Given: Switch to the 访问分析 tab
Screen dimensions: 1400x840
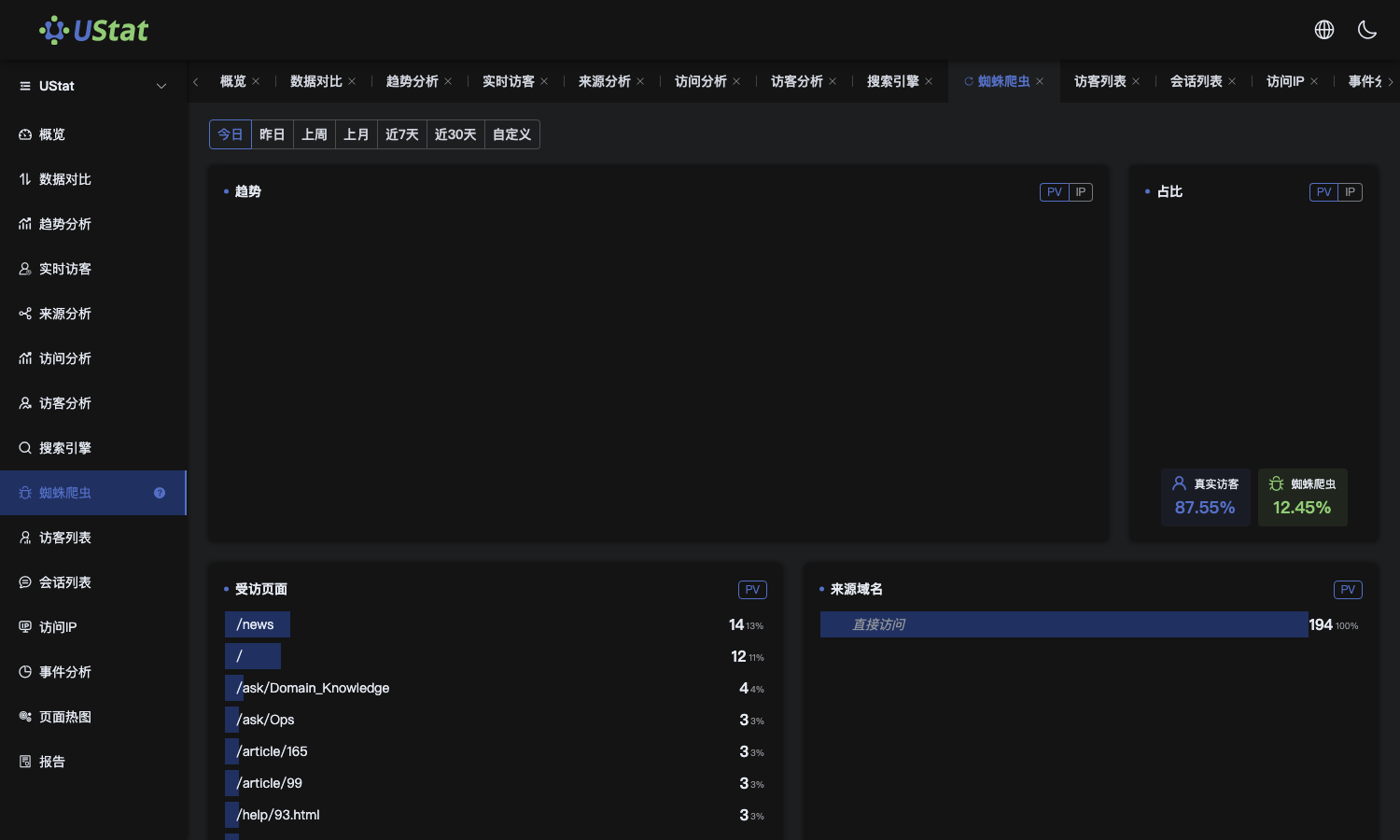Looking at the screenshot, I should (701, 81).
